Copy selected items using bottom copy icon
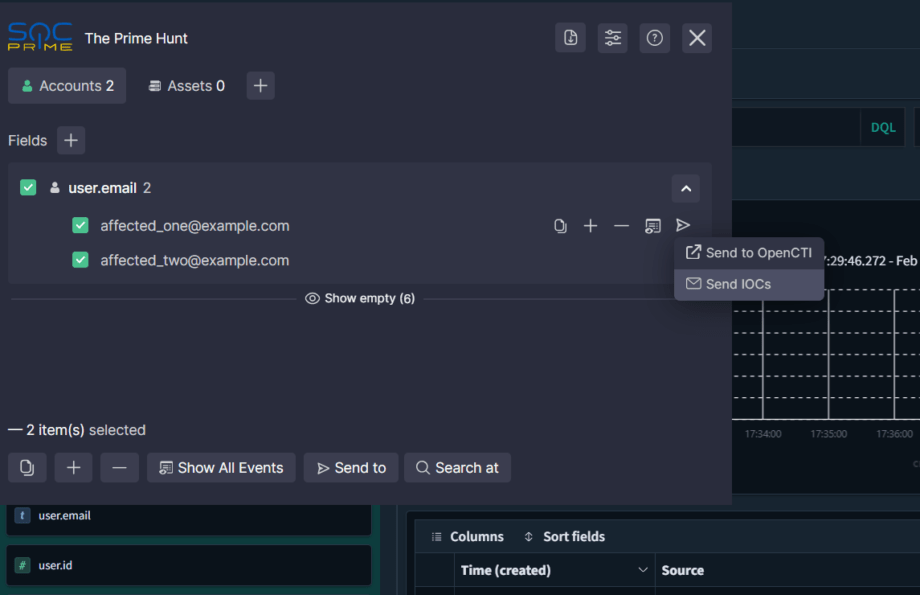The image size is (920, 595). (x=26, y=467)
